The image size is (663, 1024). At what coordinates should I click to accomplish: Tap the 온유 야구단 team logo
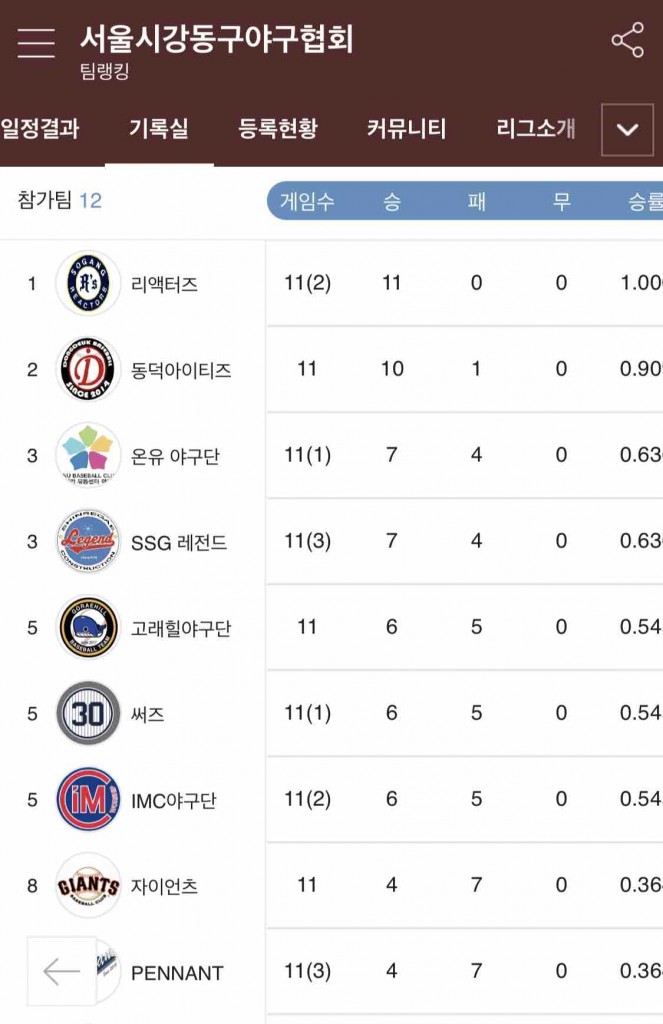[88, 456]
